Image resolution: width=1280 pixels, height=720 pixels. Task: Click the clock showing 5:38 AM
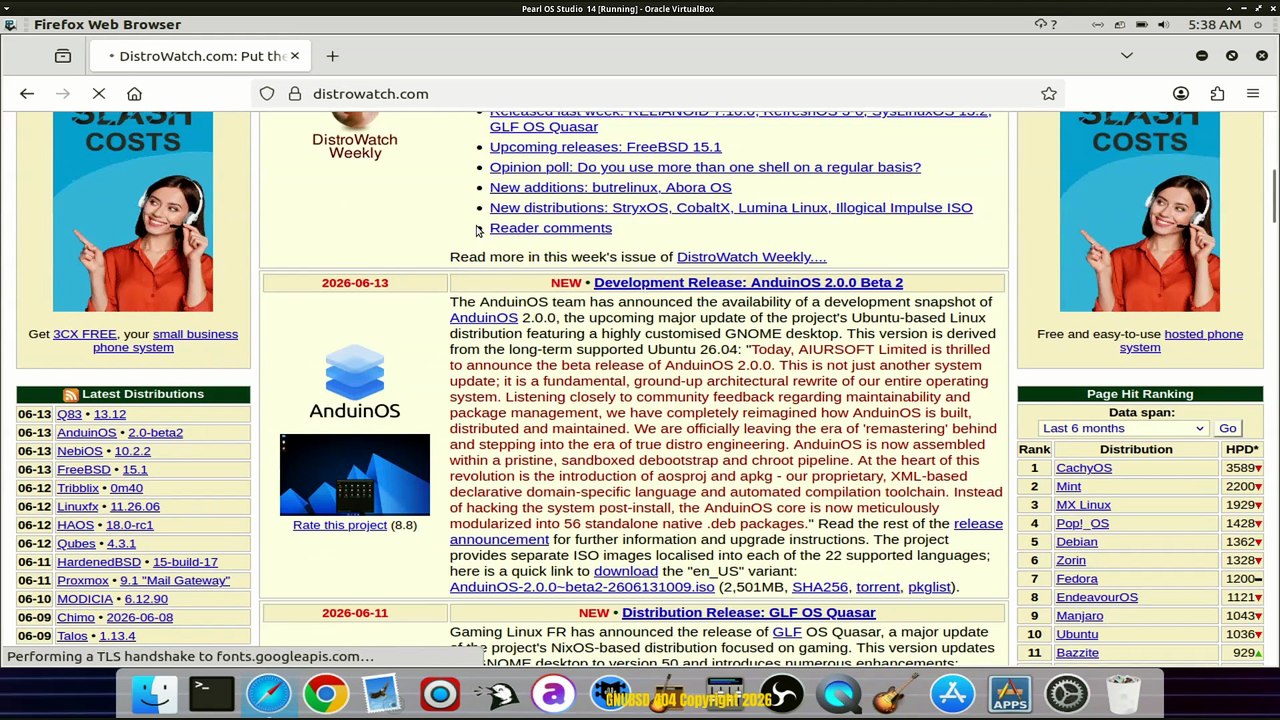1213,24
